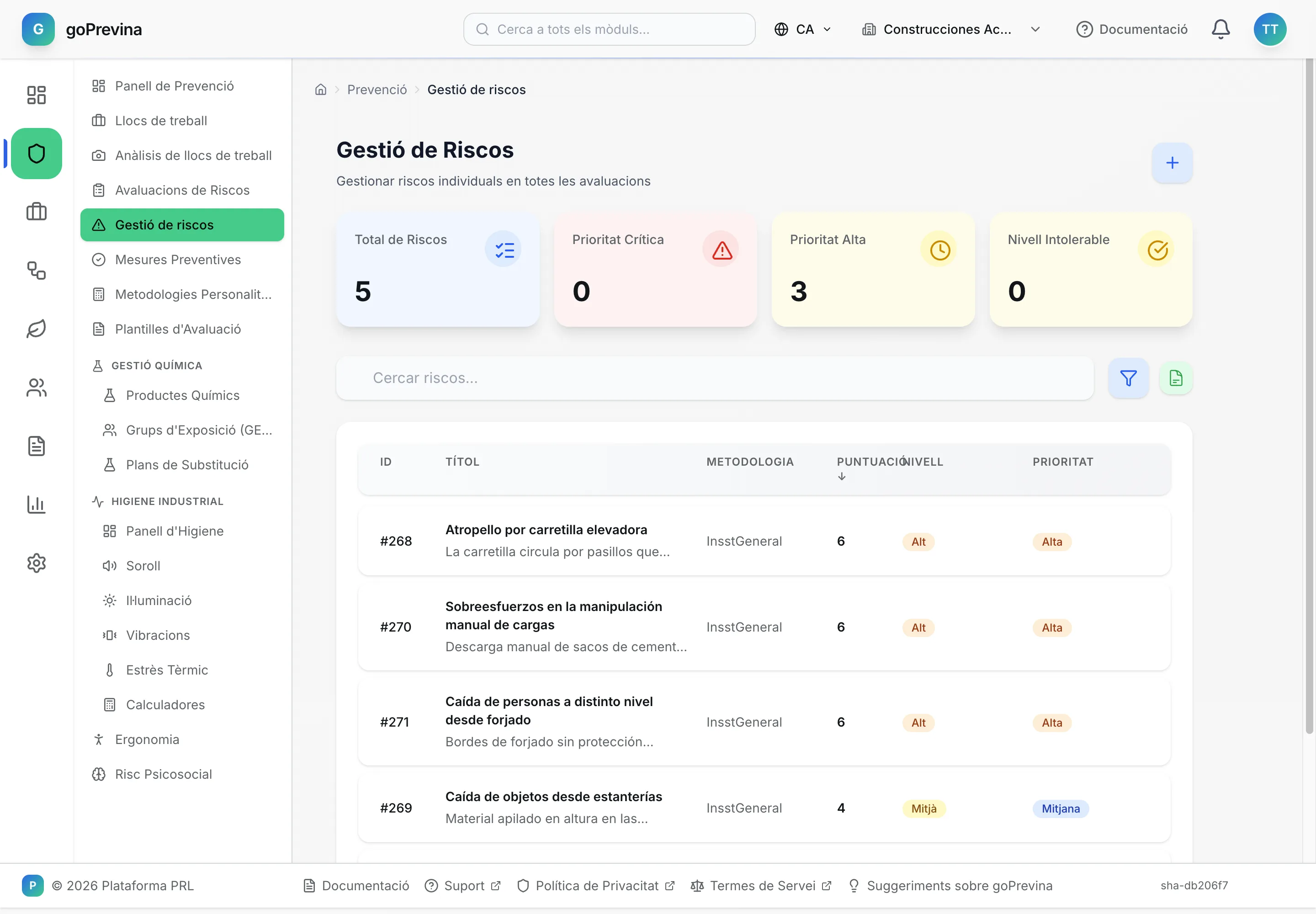
Task: Click the P Plataforma PRL footer logo
Action: [32, 886]
